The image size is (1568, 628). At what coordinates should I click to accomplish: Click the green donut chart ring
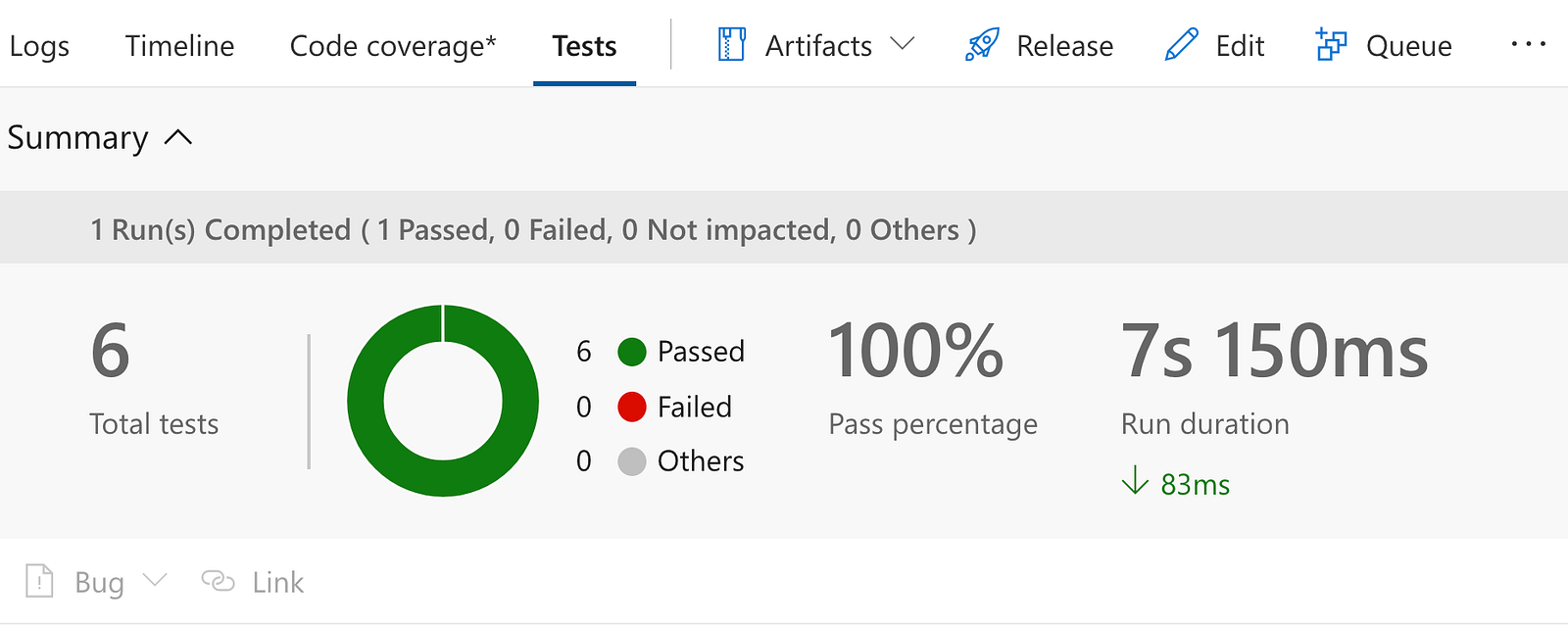pyautogui.click(x=366, y=402)
